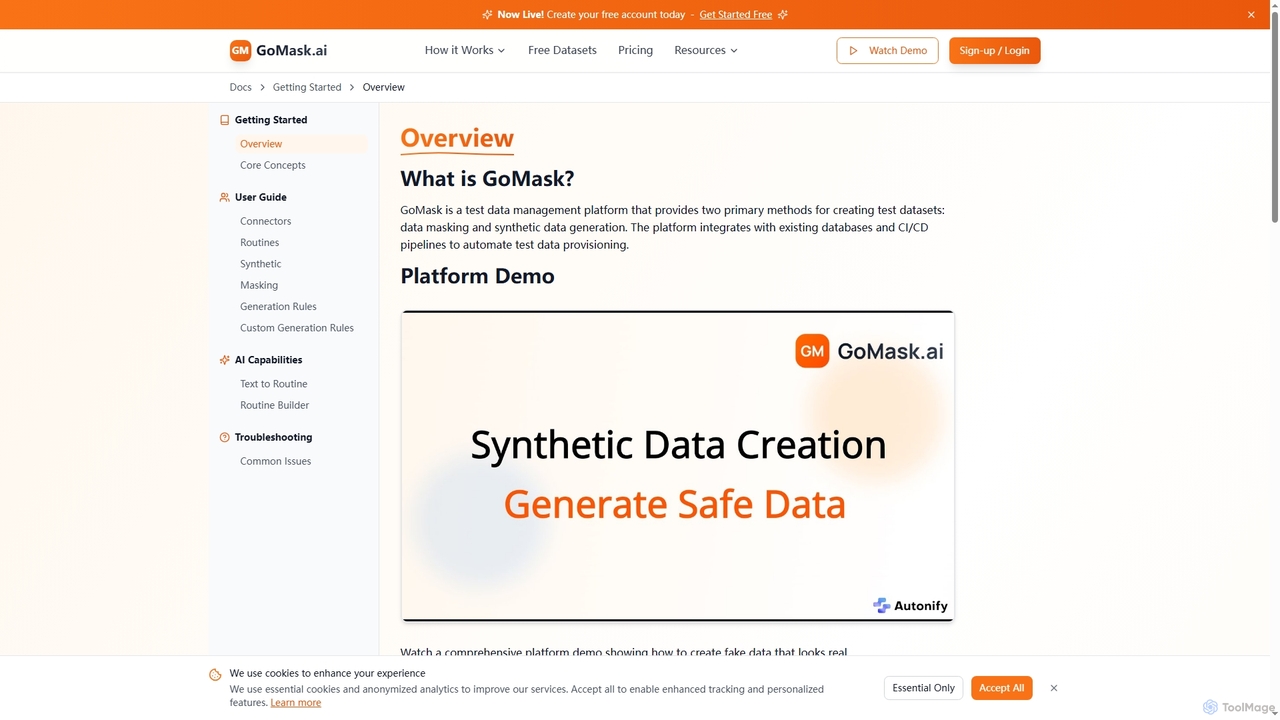Click the Troubleshooting help icon
The image size is (1280, 720).
coord(224,437)
